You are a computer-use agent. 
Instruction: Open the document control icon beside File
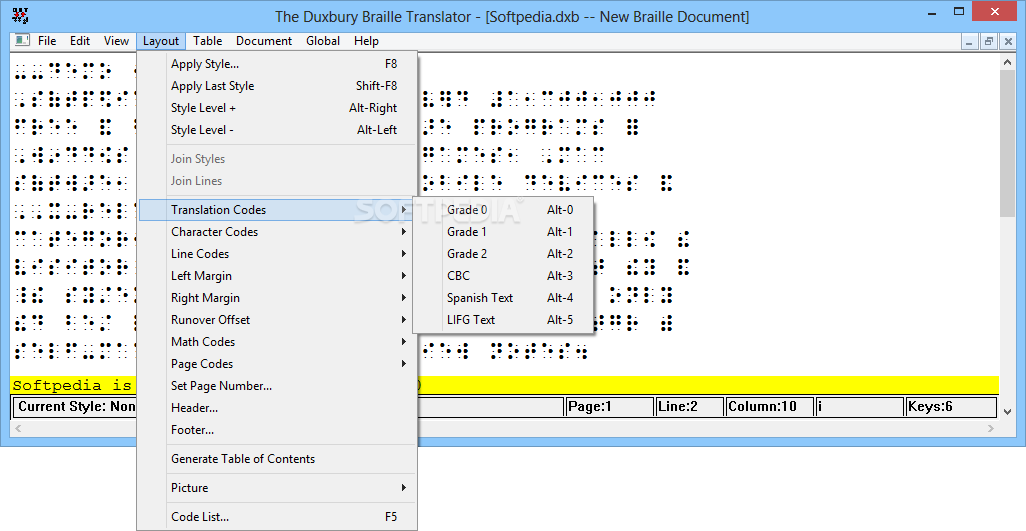[23, 41]
